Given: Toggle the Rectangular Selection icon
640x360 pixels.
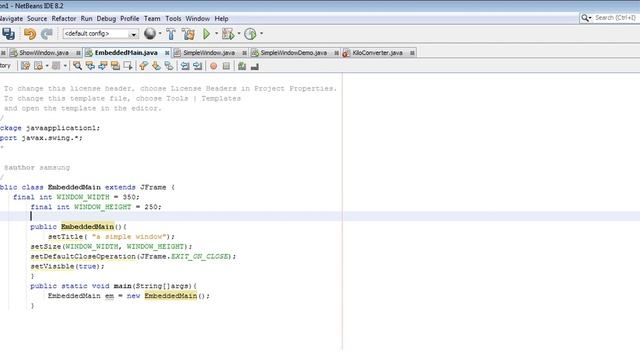Looking at the screenshot, I should pyautogui.click(x=128, y=66).
